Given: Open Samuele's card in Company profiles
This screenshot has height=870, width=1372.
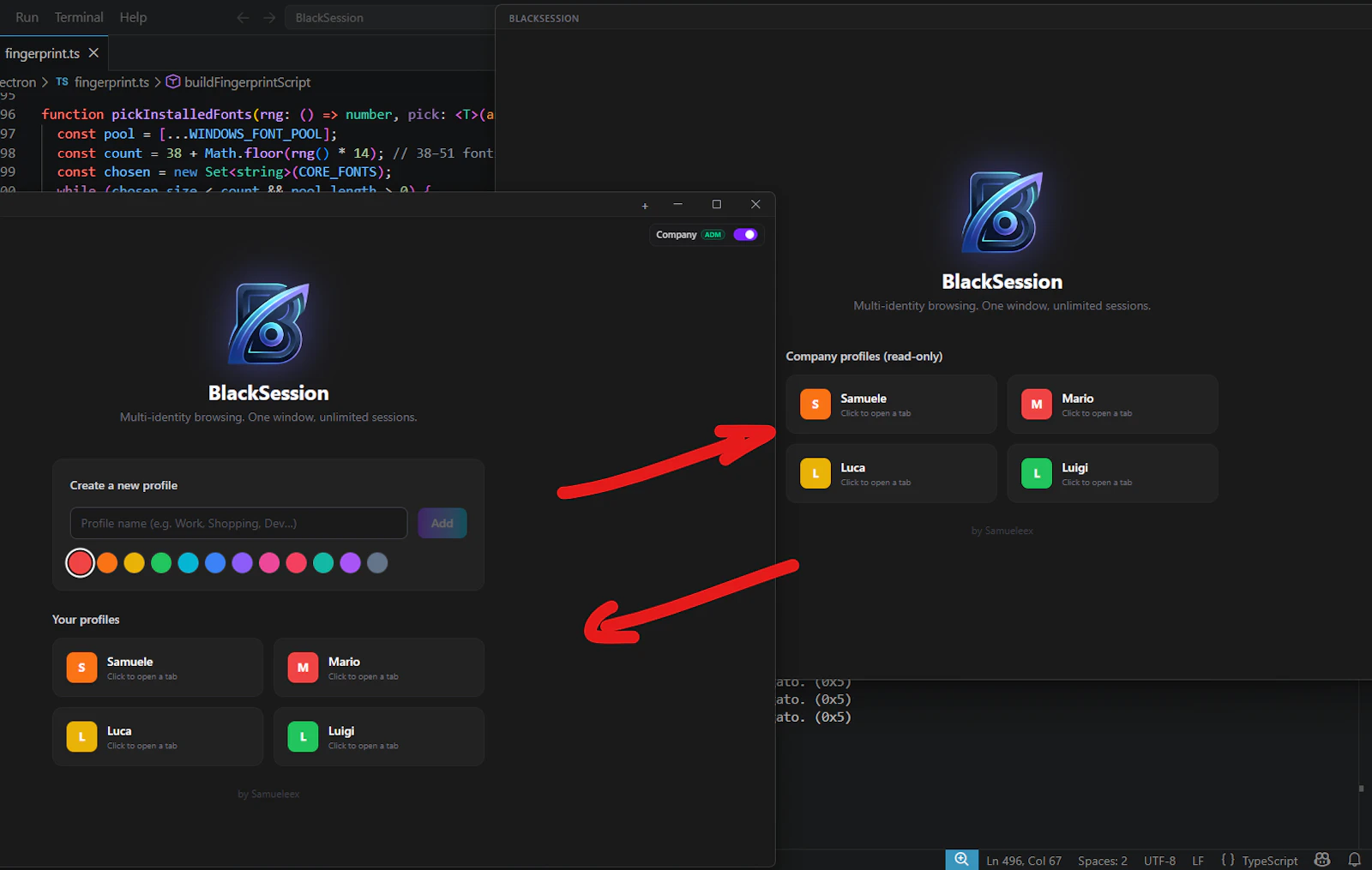Looking at the screenshot, I should point(892,405).
